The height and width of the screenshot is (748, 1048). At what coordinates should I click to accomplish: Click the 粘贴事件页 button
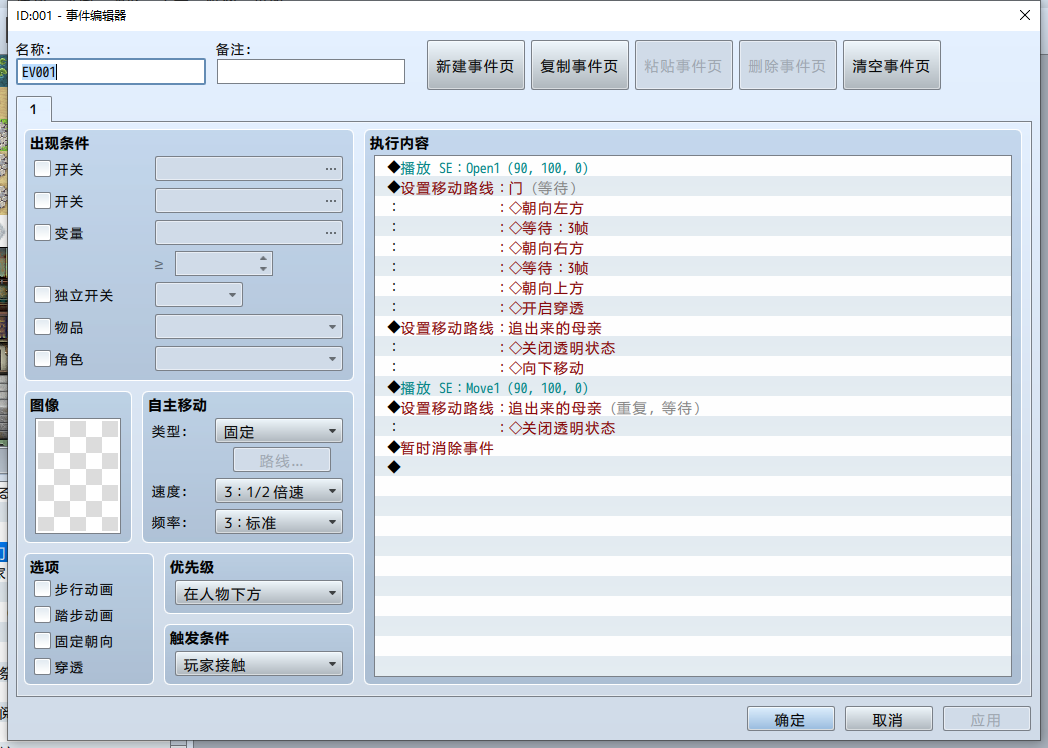point(683,66)
